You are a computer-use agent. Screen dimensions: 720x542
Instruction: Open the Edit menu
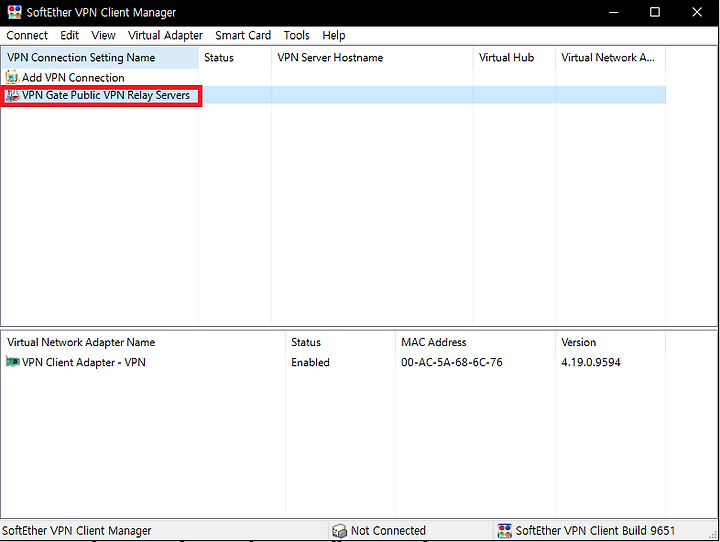click(69, 35)
